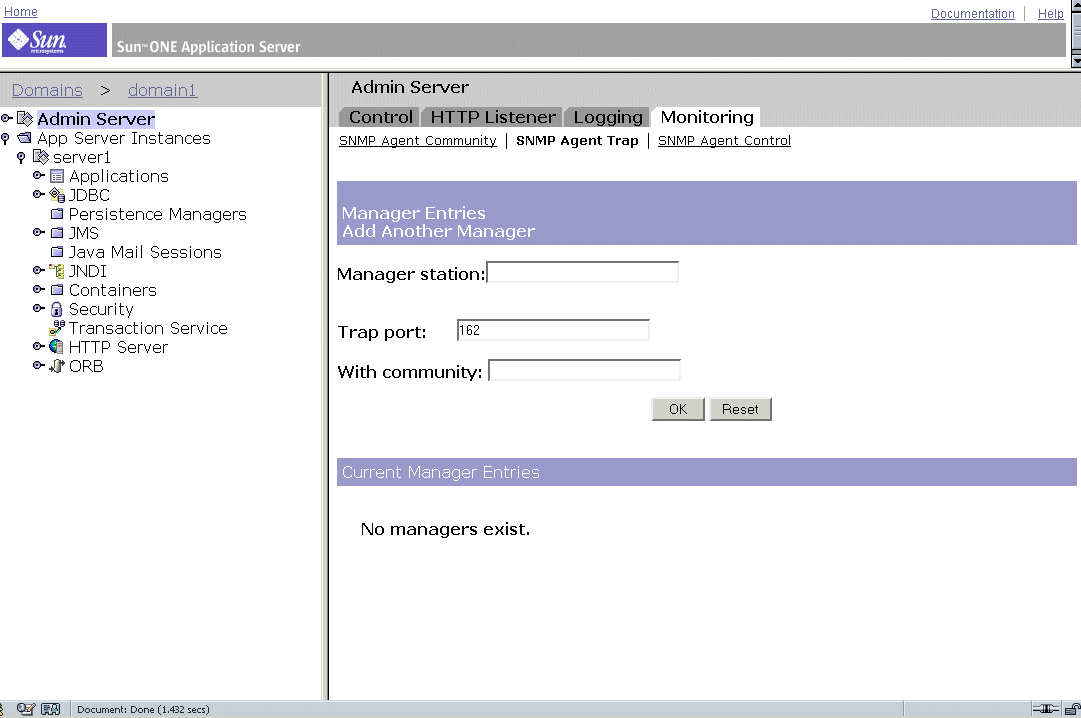Click the Reset button
Image resolution: width=1081 pixels, height=718 pixels.
click(x=740, y=408)
